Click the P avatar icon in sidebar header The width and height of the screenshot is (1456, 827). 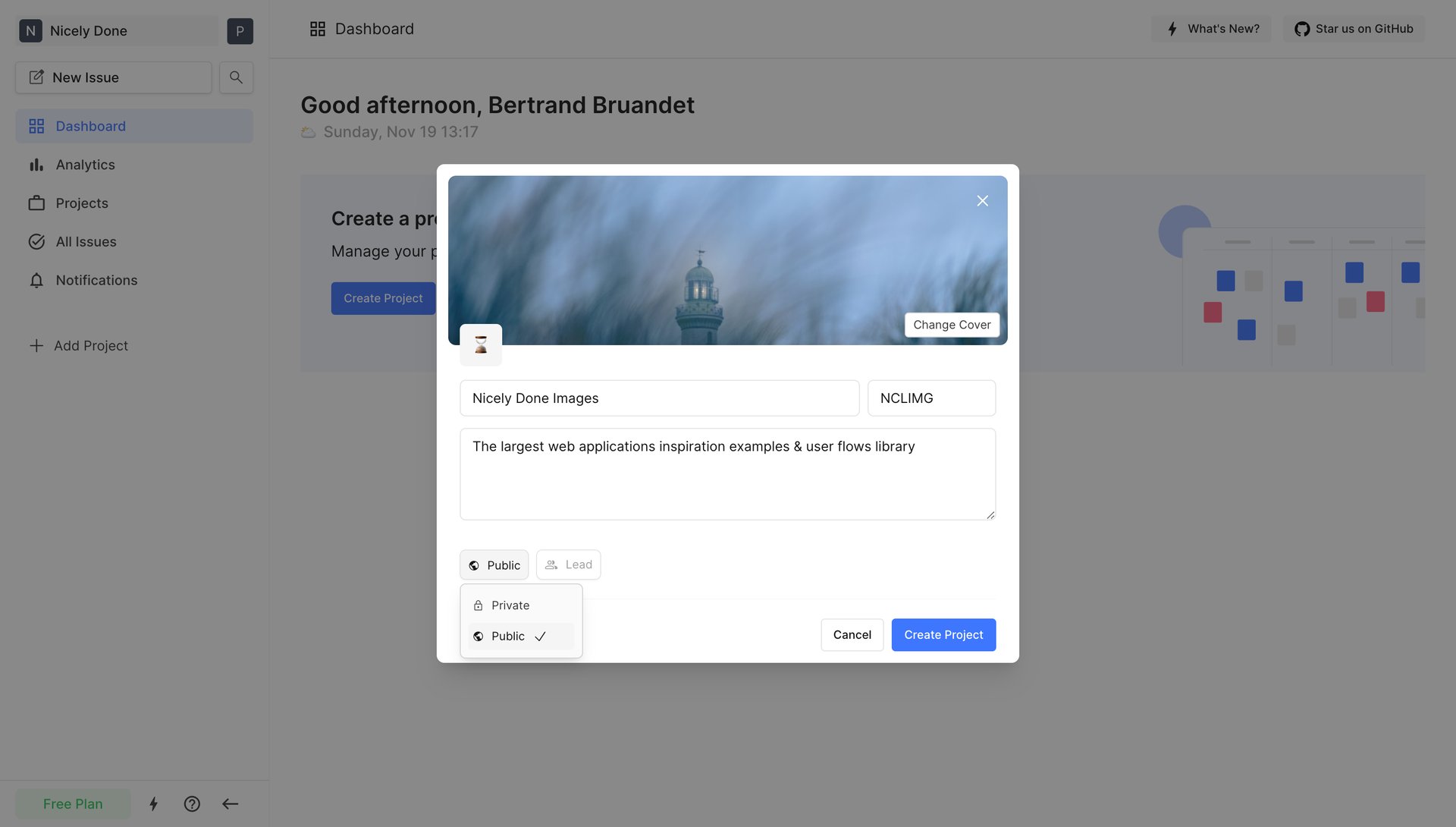point(240,31)
